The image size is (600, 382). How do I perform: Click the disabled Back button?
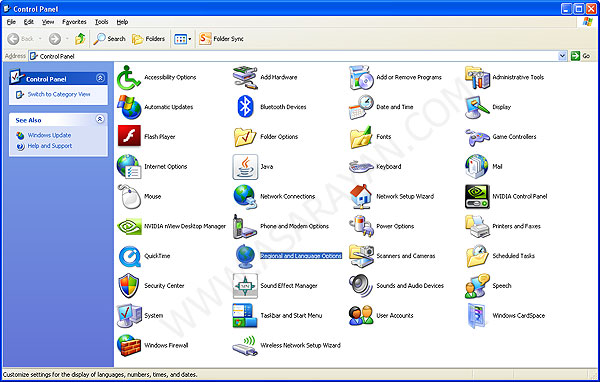24,39
